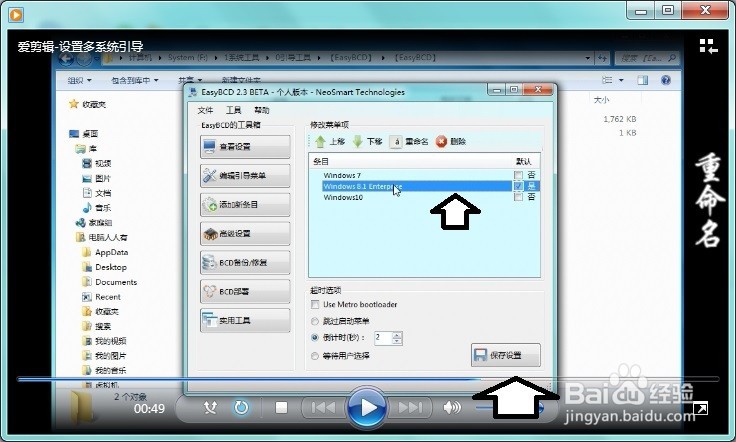Open the 文件 menu in EasyBCD
Viewport: 736px width, 442px height.
205,110
